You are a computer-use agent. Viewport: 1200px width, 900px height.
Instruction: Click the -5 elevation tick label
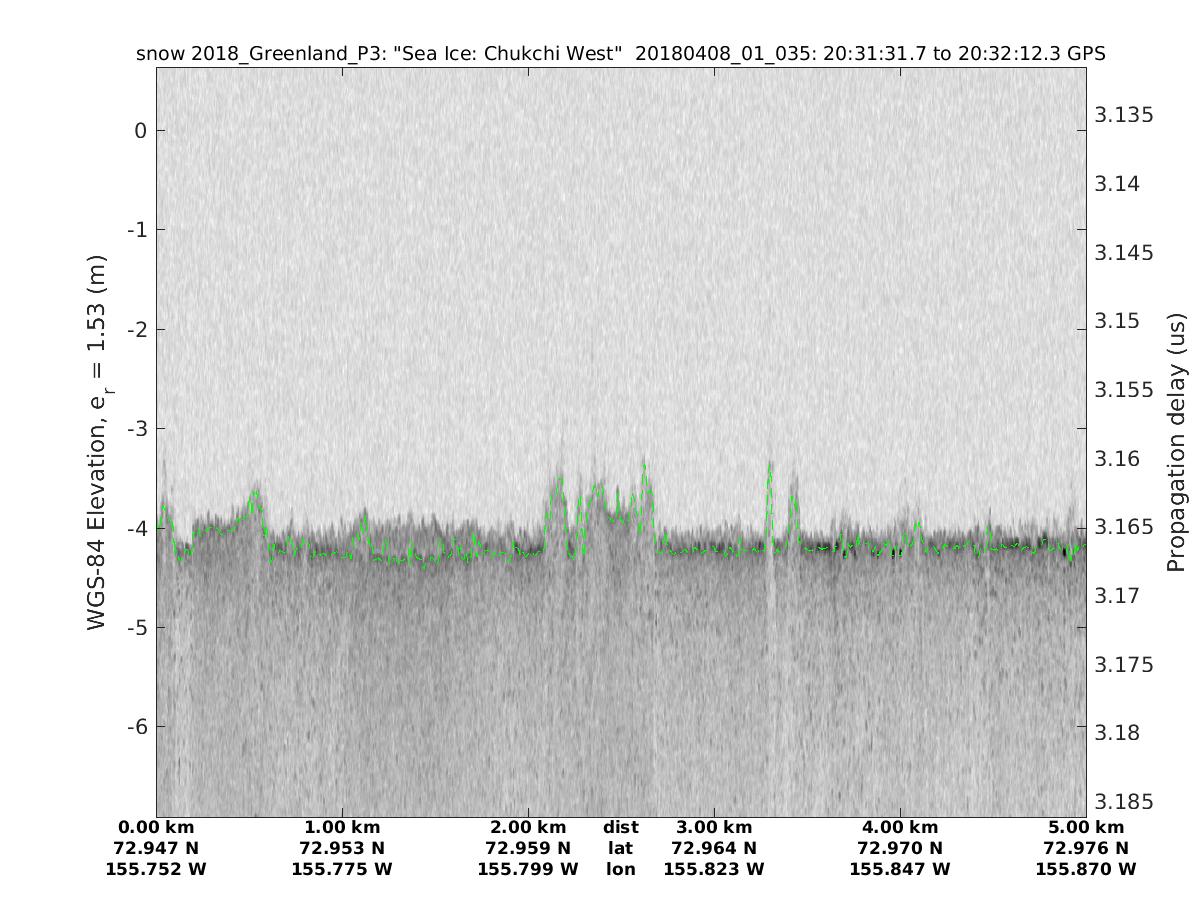coord(137,627)
